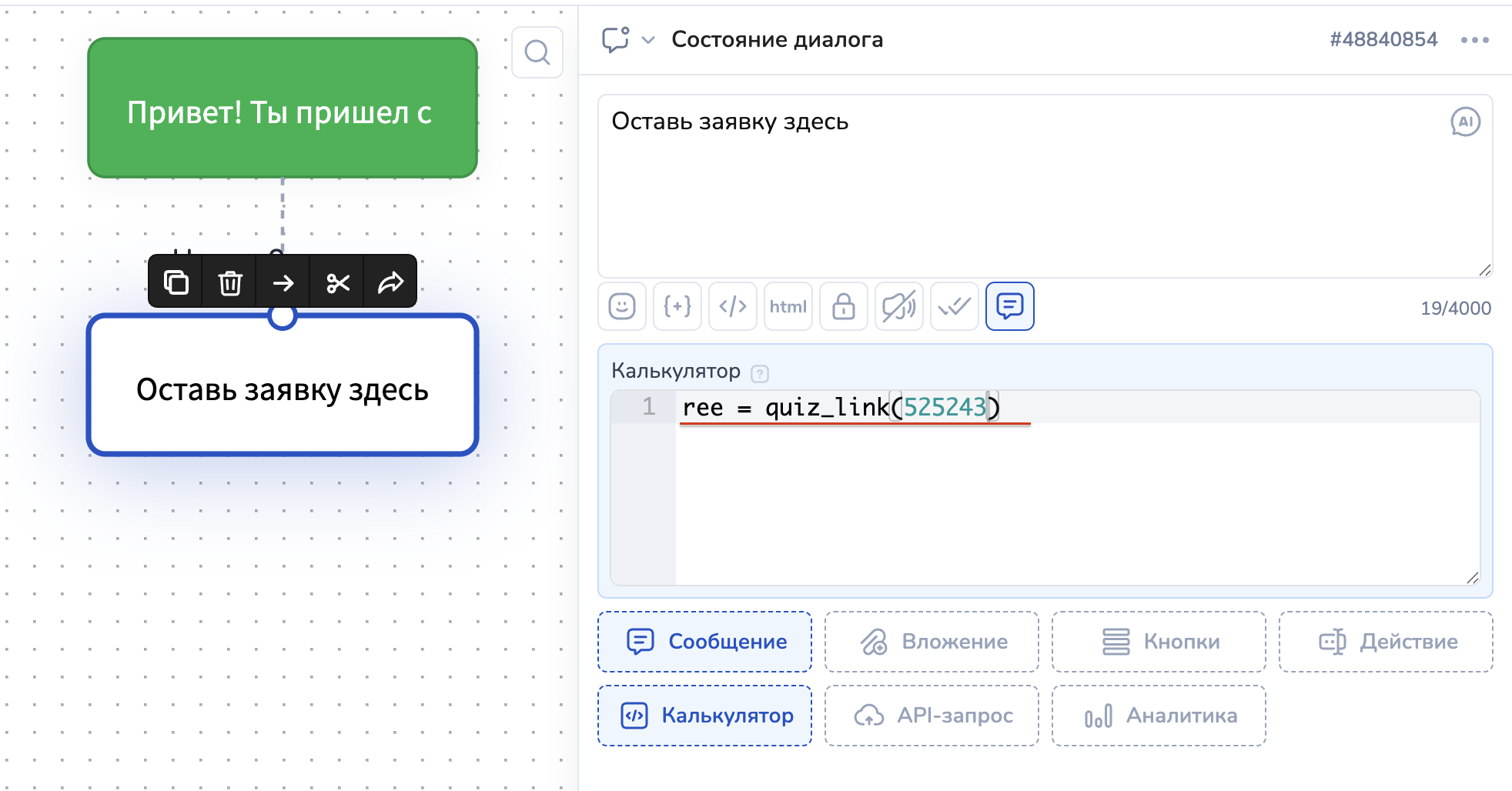1512x791 pixels.
Task: Toggle the double check mark option
Action: 955,306
